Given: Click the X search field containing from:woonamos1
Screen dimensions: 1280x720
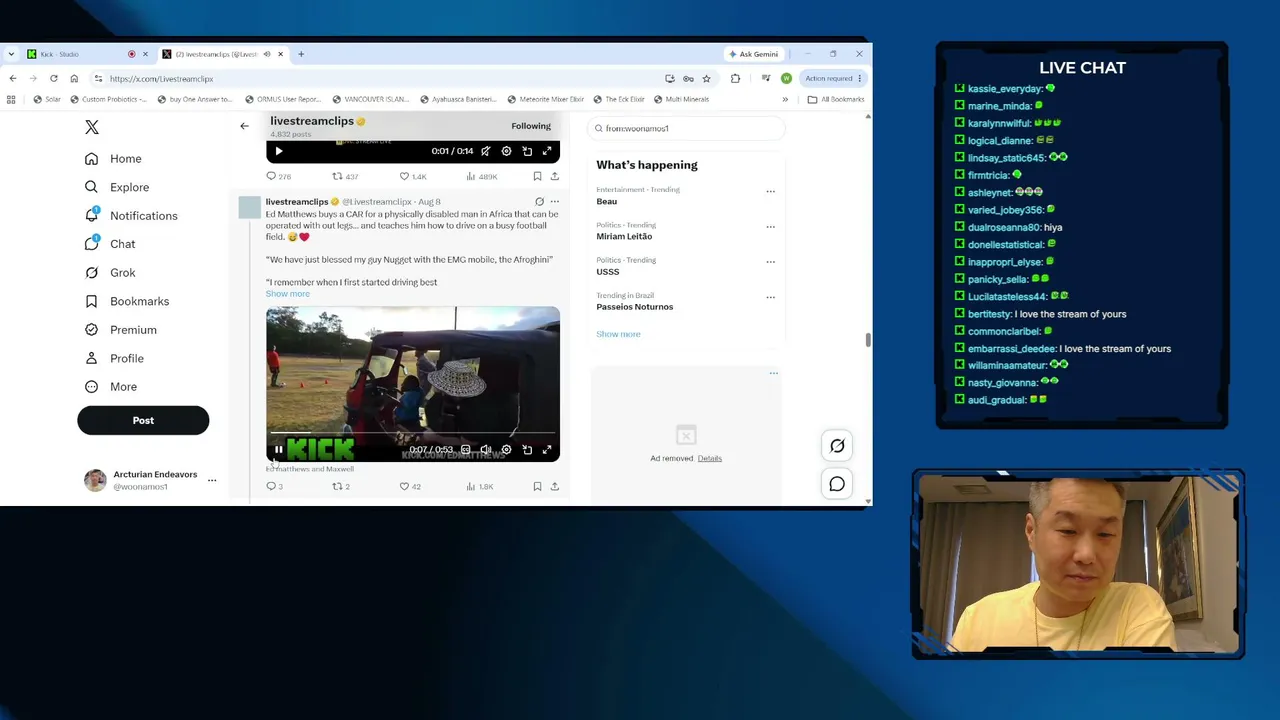Looking at the screenshot, I should pos(686,128).
